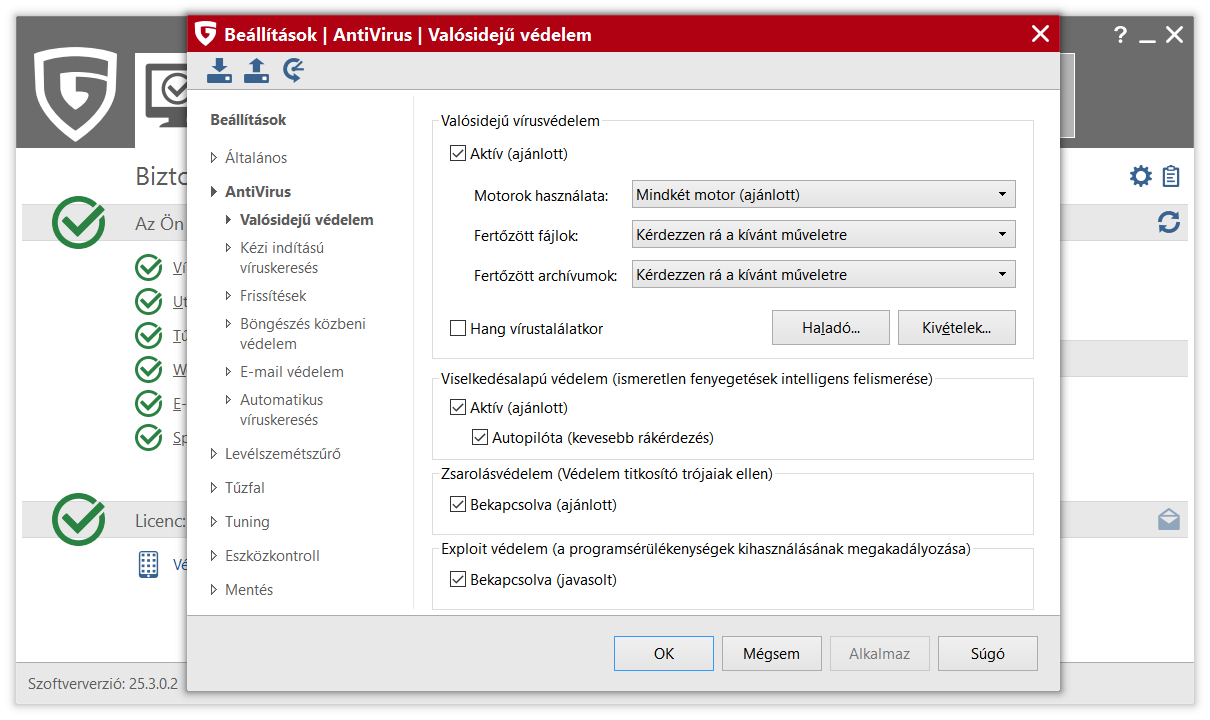Open the Kivételek... exceptions button
This screenshot has width=1210, height=720.
tap(957, 328)
